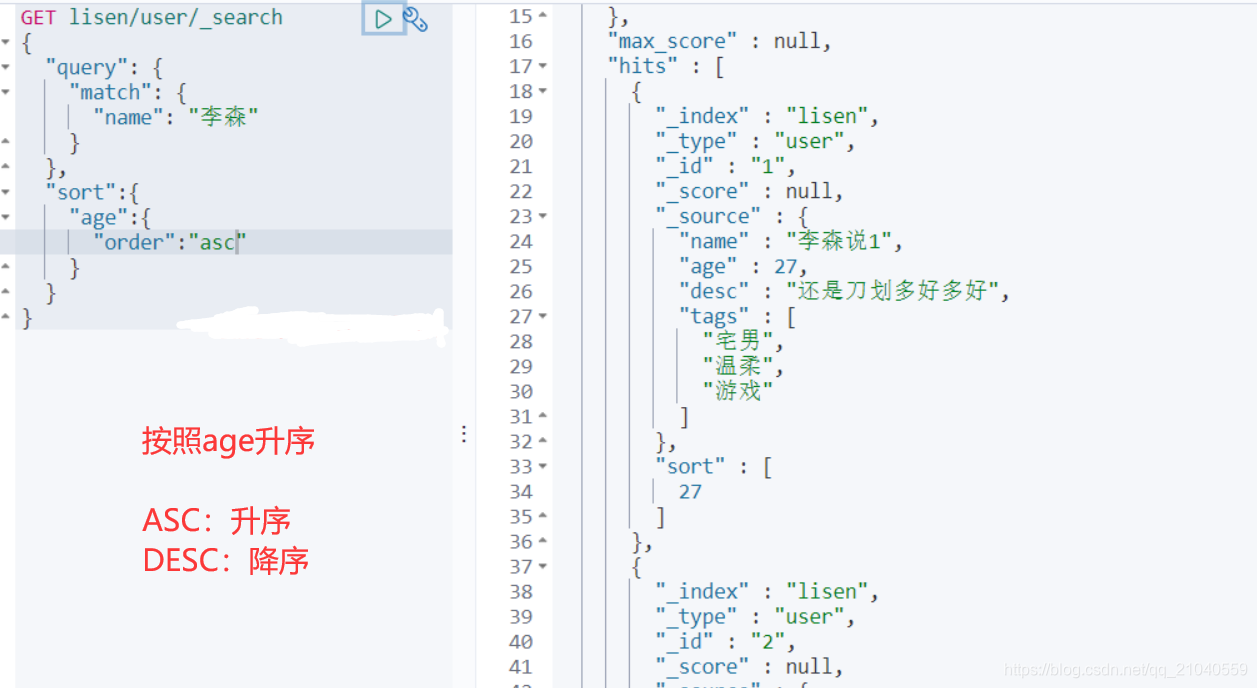Screen dimensions: 1257x688
Task: Click "_score" : null on line 22
Action: (749, 191)
